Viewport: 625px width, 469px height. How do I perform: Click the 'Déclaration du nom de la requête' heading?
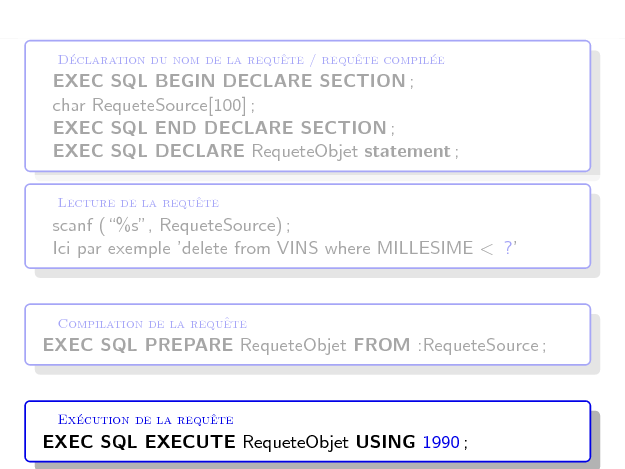pyautogui.click(x=251, y=60)
